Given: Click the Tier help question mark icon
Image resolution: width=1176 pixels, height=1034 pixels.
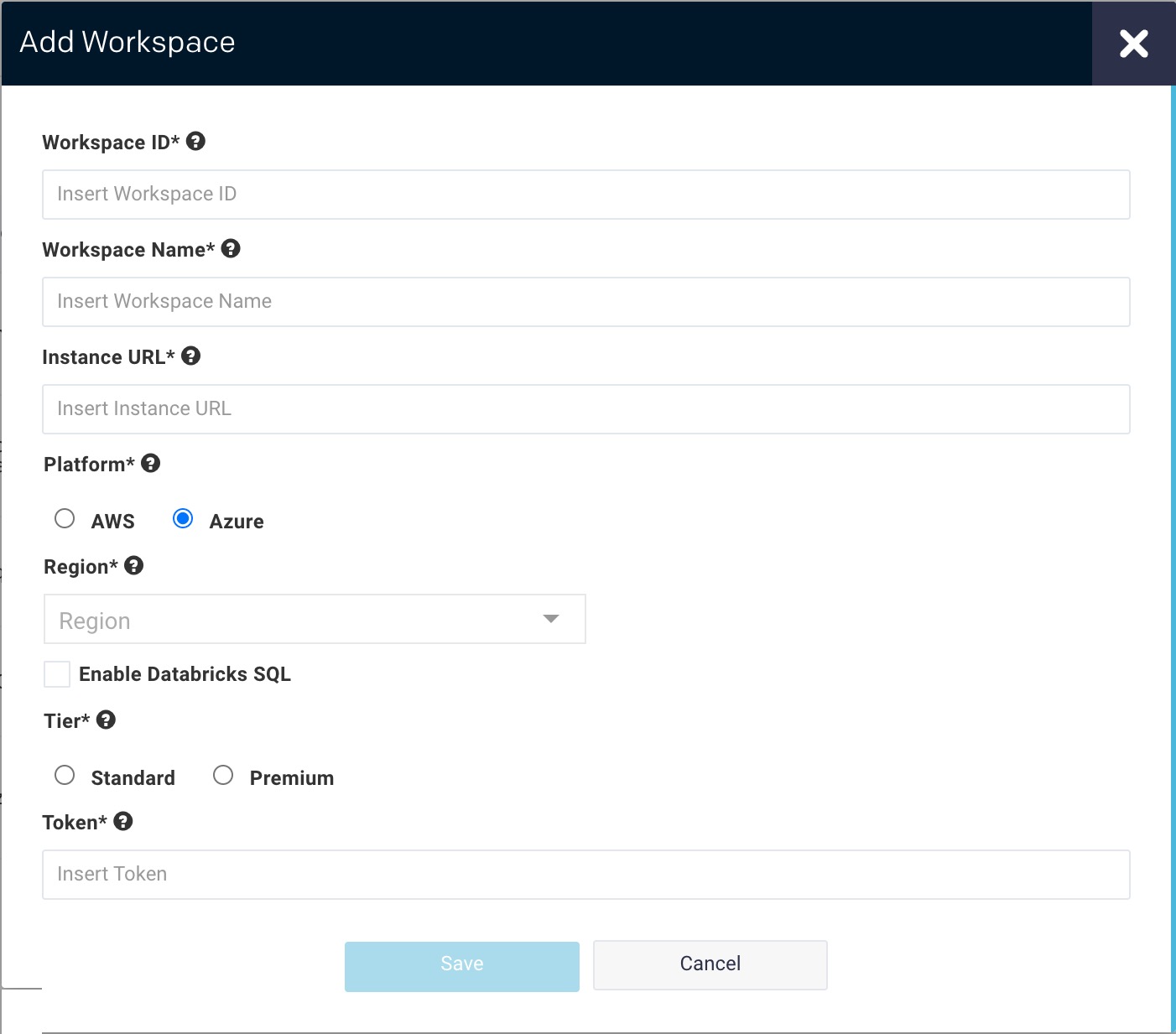Looking at the screenshot, I should 107,720.
